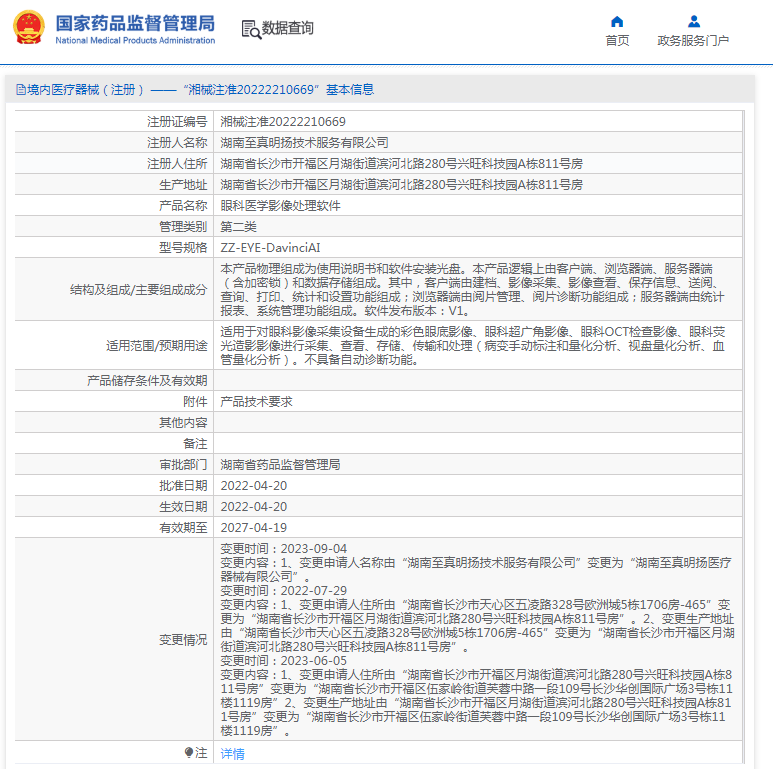
Task: Open 政务服务门户 portal
Action: click(693, 40)
